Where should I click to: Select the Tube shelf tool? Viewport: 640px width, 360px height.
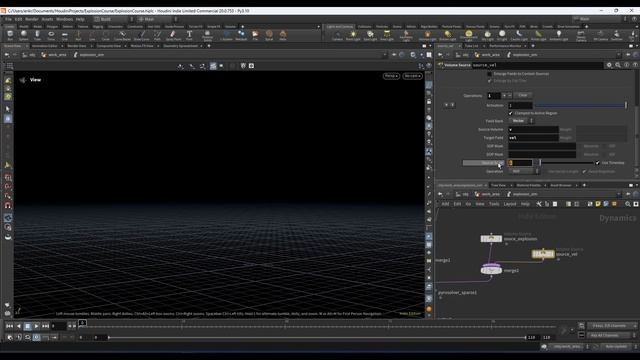tap(37, 36)
